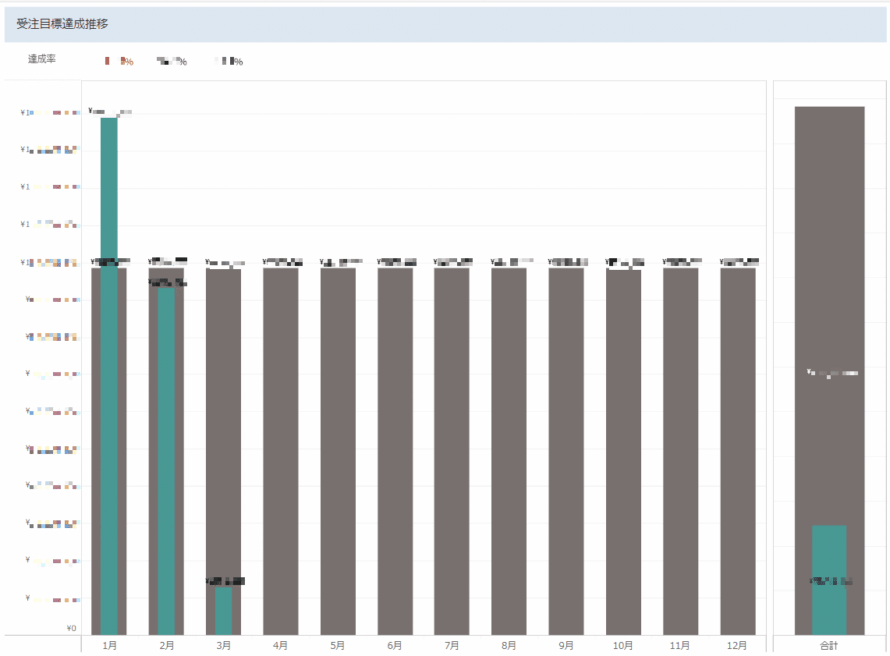Select the gray target bar for 4月
Image resolution: width=890 pixels, height=656 pixels.
[x=281, y=450]
